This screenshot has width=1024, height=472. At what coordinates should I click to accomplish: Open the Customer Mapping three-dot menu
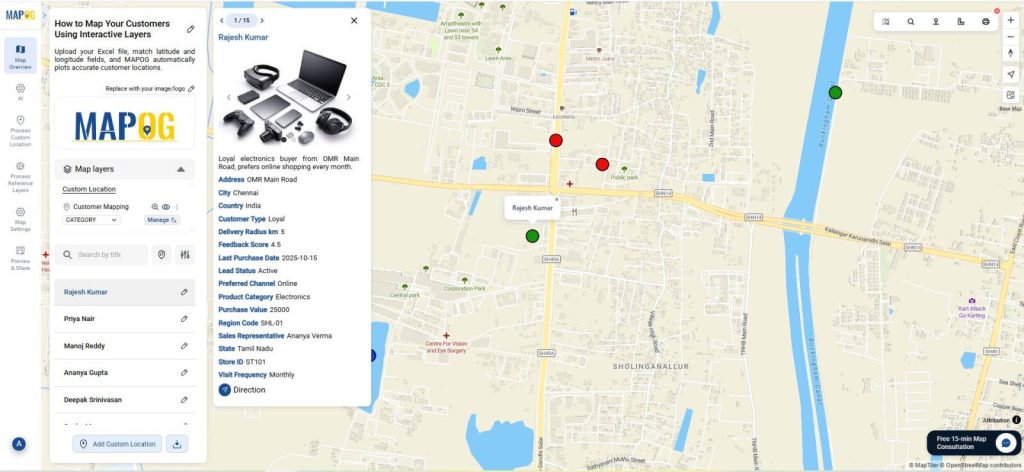pyautogui.click(x=176, y=207)
